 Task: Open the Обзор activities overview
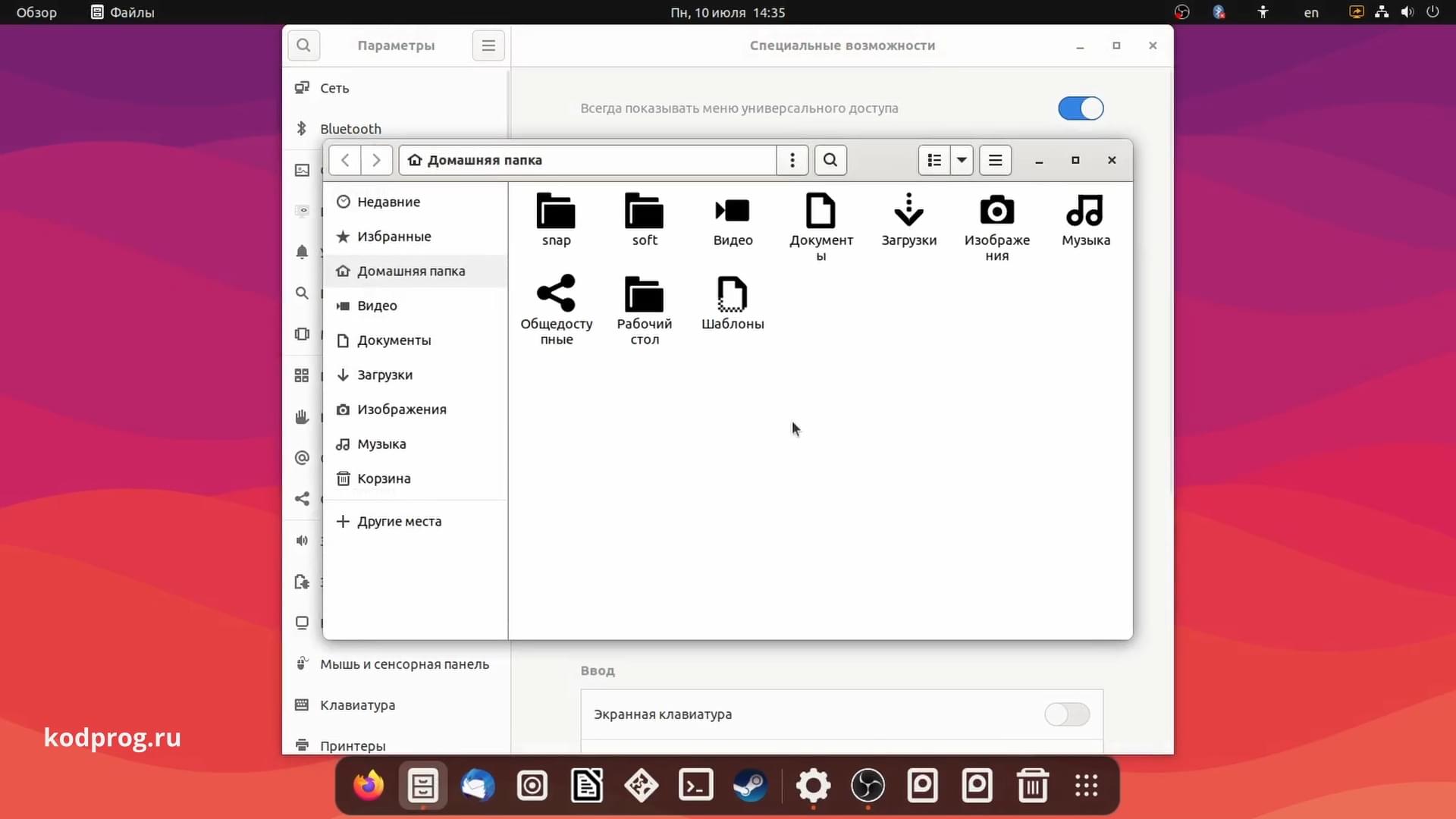pyautogui.click(x=36, y=12)
